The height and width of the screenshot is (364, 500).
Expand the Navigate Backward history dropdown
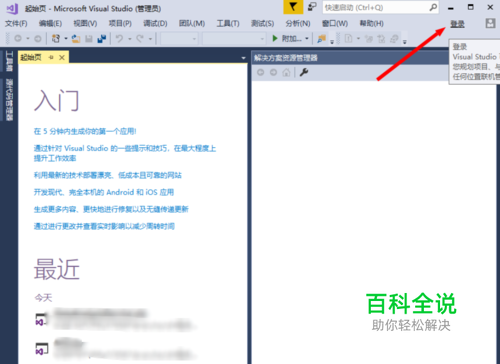pyautogui.click(x=28, y=39)
